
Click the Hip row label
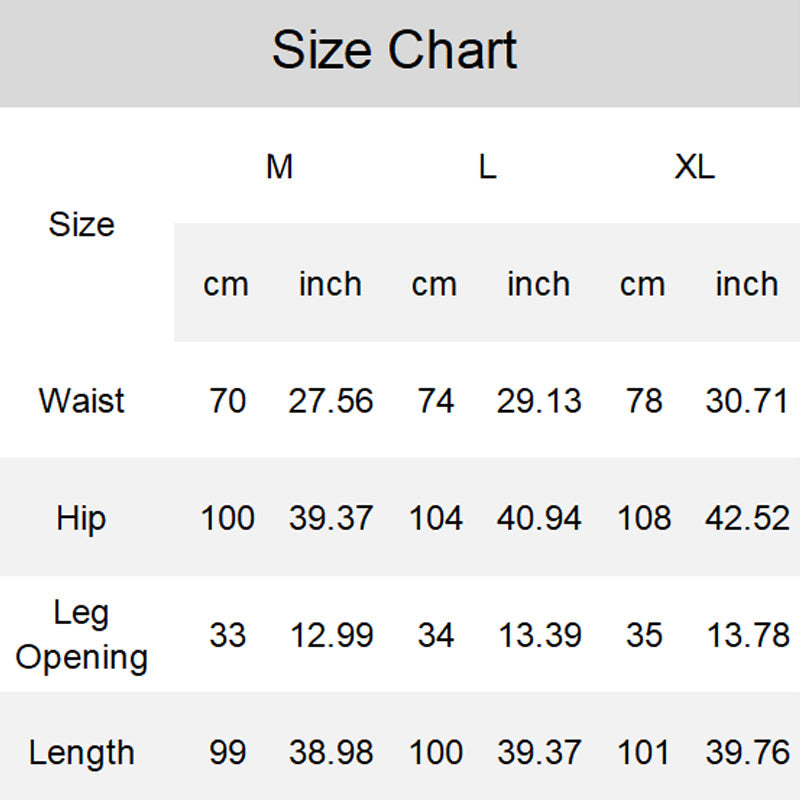(82, 518)
